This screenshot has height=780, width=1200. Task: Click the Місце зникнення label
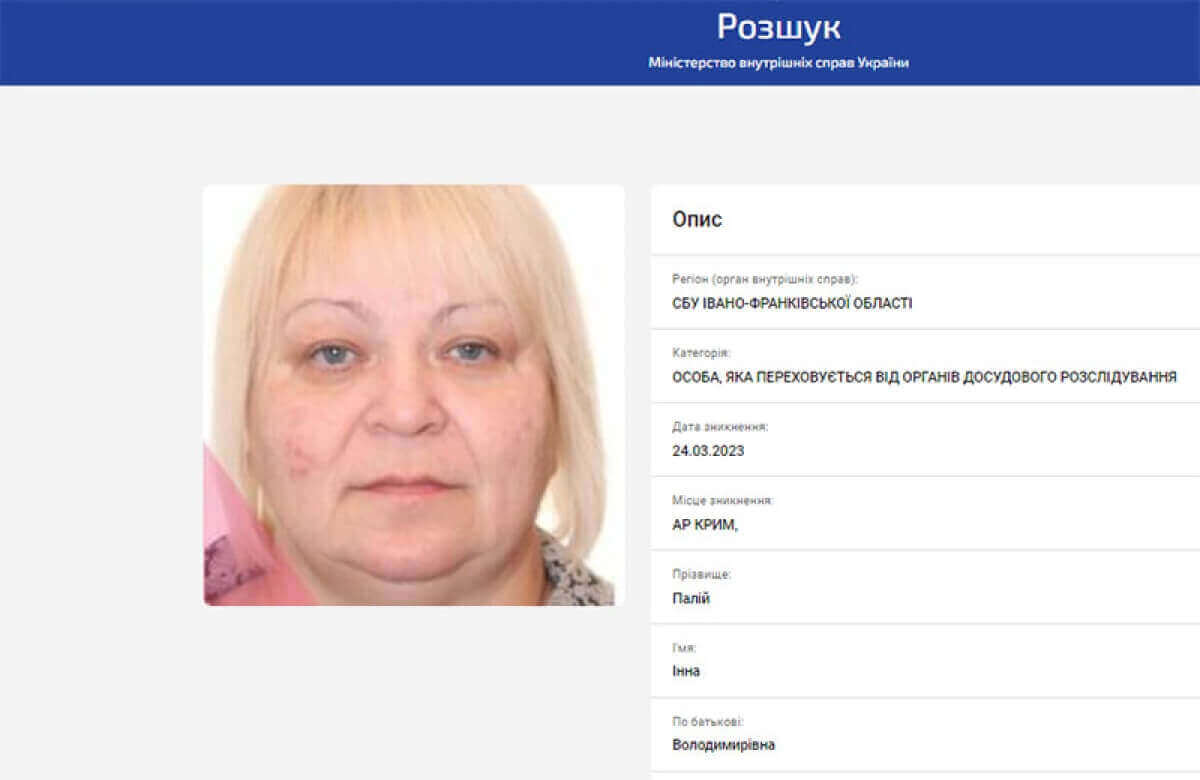722,500
